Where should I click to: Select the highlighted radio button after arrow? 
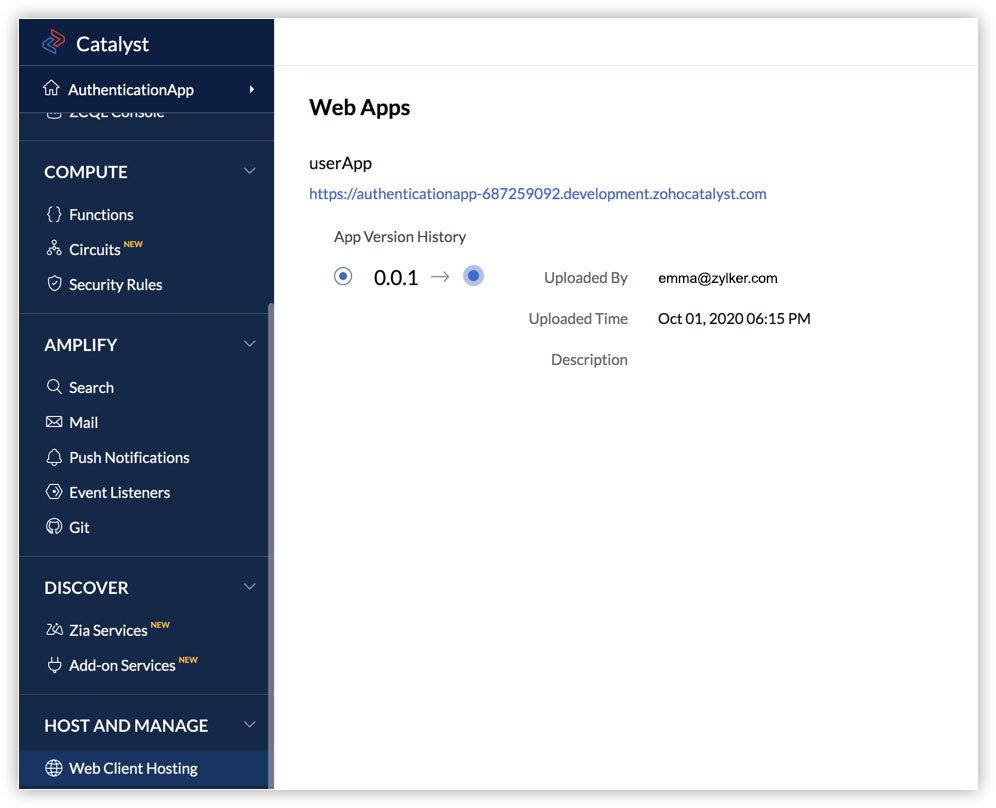click(474, 276)
